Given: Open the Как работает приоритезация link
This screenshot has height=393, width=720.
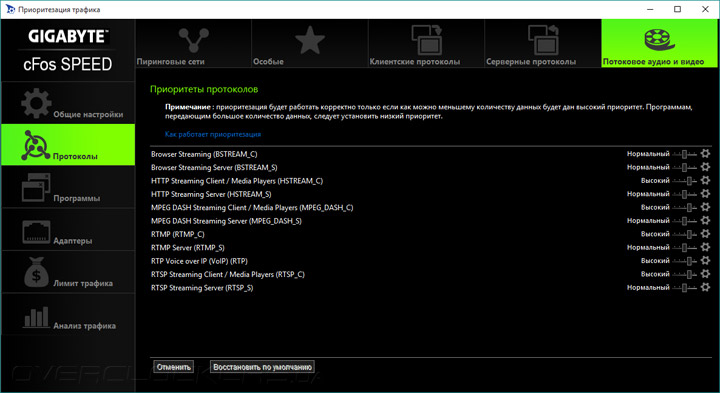Looking at the screenshot, I should coord(213,135).
